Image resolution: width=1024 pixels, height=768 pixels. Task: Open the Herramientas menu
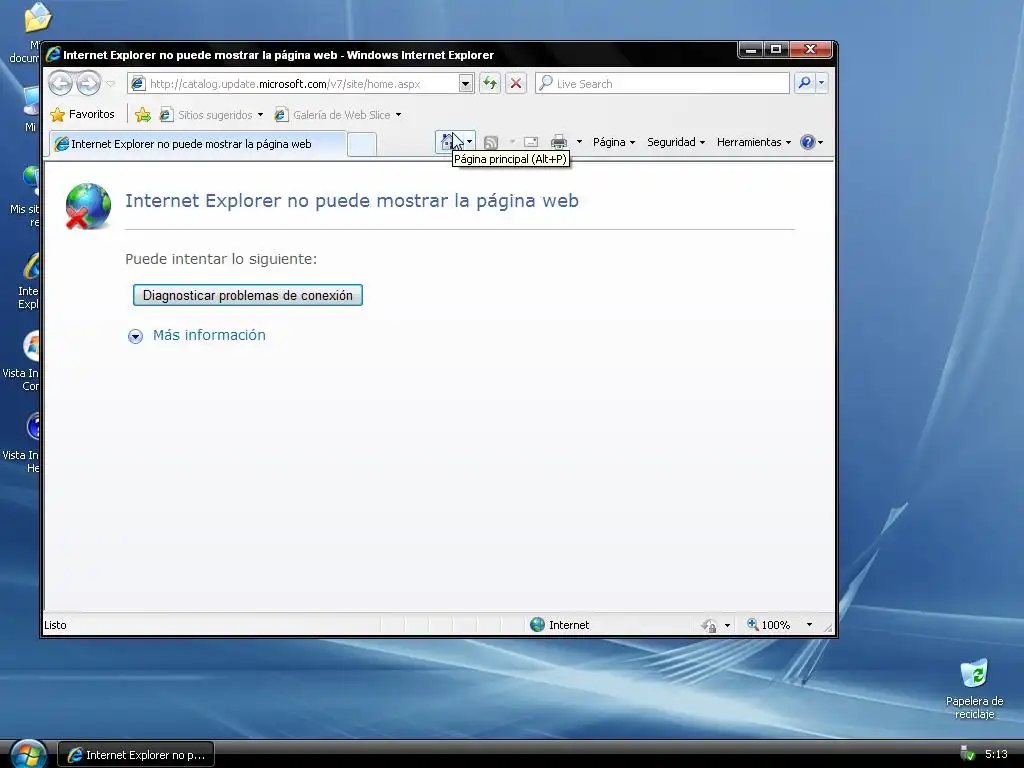pos(754,142)
